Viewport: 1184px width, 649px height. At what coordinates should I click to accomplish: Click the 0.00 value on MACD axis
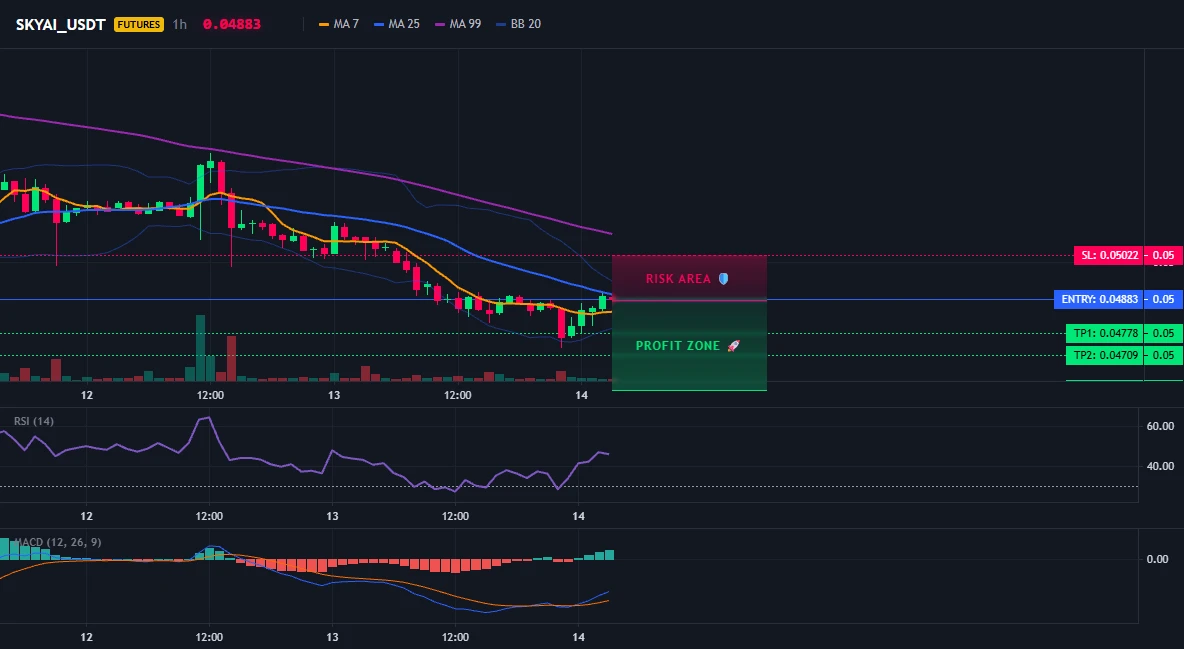tap(1157, 559)
